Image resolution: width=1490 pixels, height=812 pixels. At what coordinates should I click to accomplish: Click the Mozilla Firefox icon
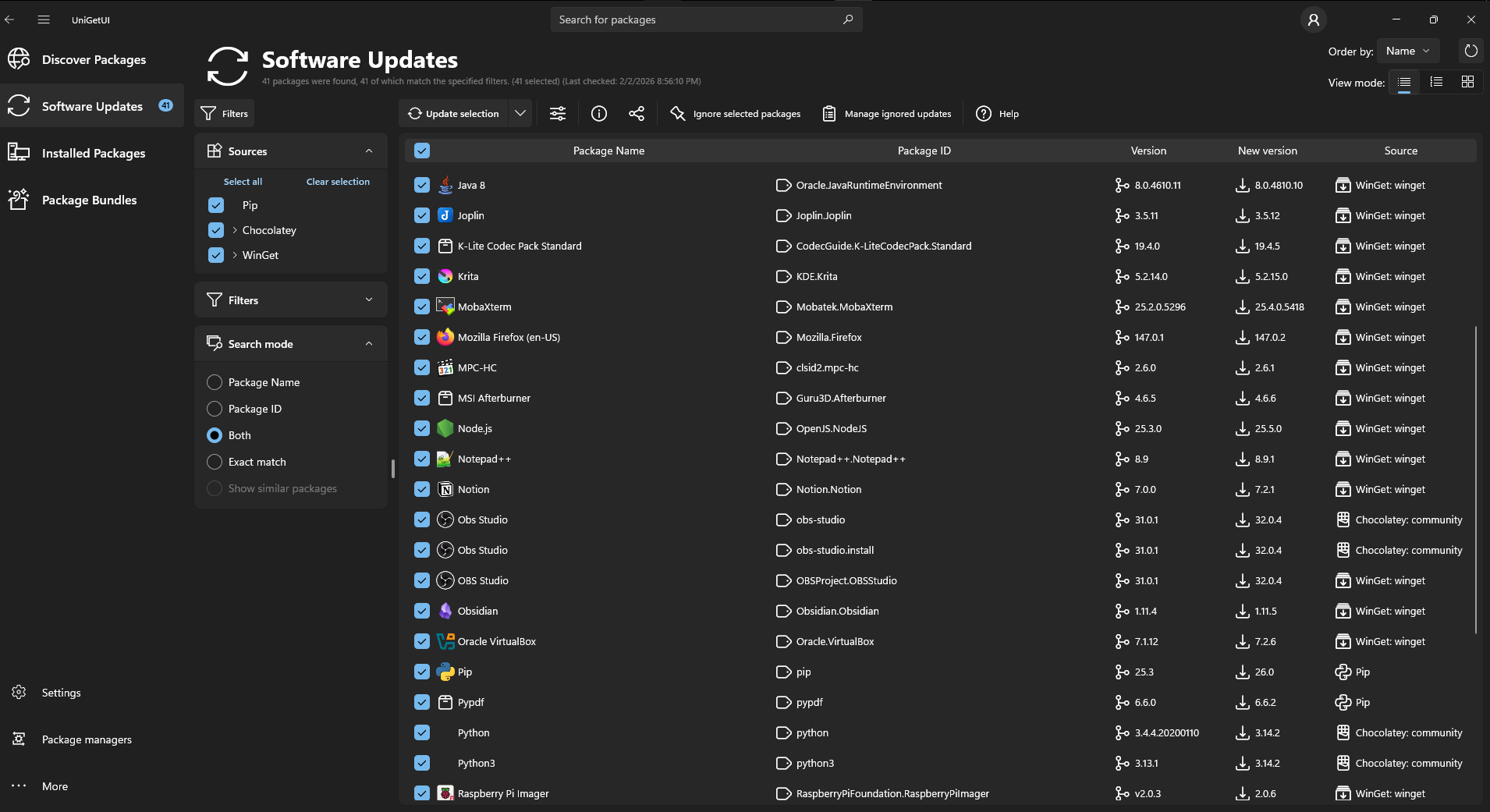[445, 337]
